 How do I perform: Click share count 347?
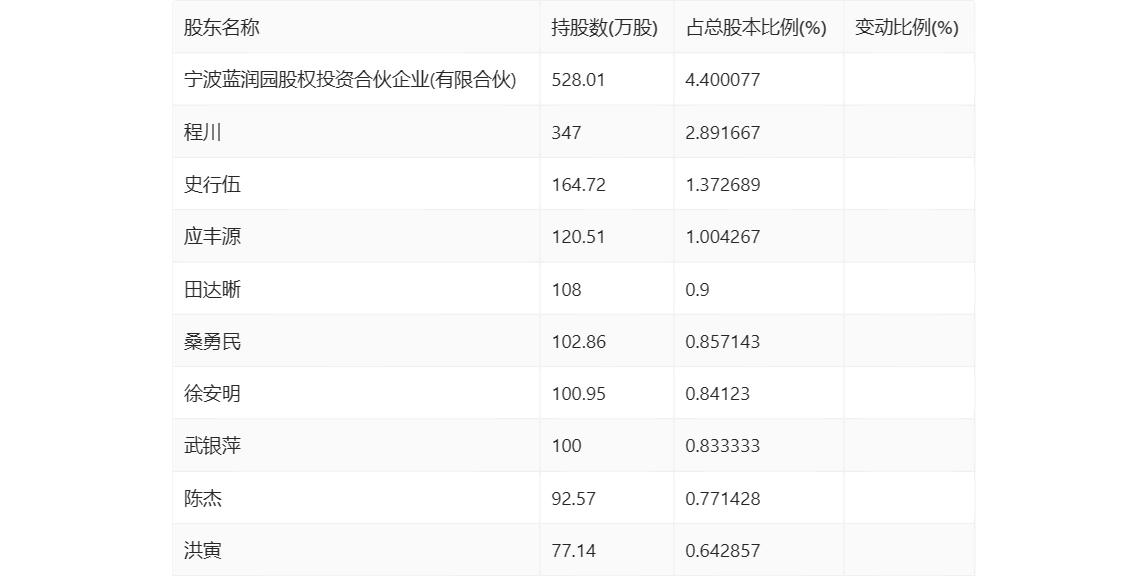(x=567, y=132)
